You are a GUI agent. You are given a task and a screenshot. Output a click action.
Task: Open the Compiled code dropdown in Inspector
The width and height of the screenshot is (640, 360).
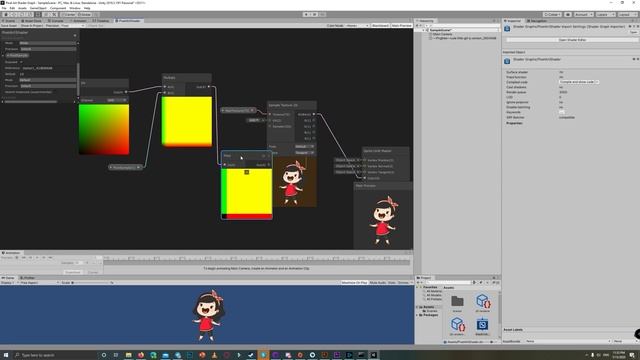(x=579, y=82)
